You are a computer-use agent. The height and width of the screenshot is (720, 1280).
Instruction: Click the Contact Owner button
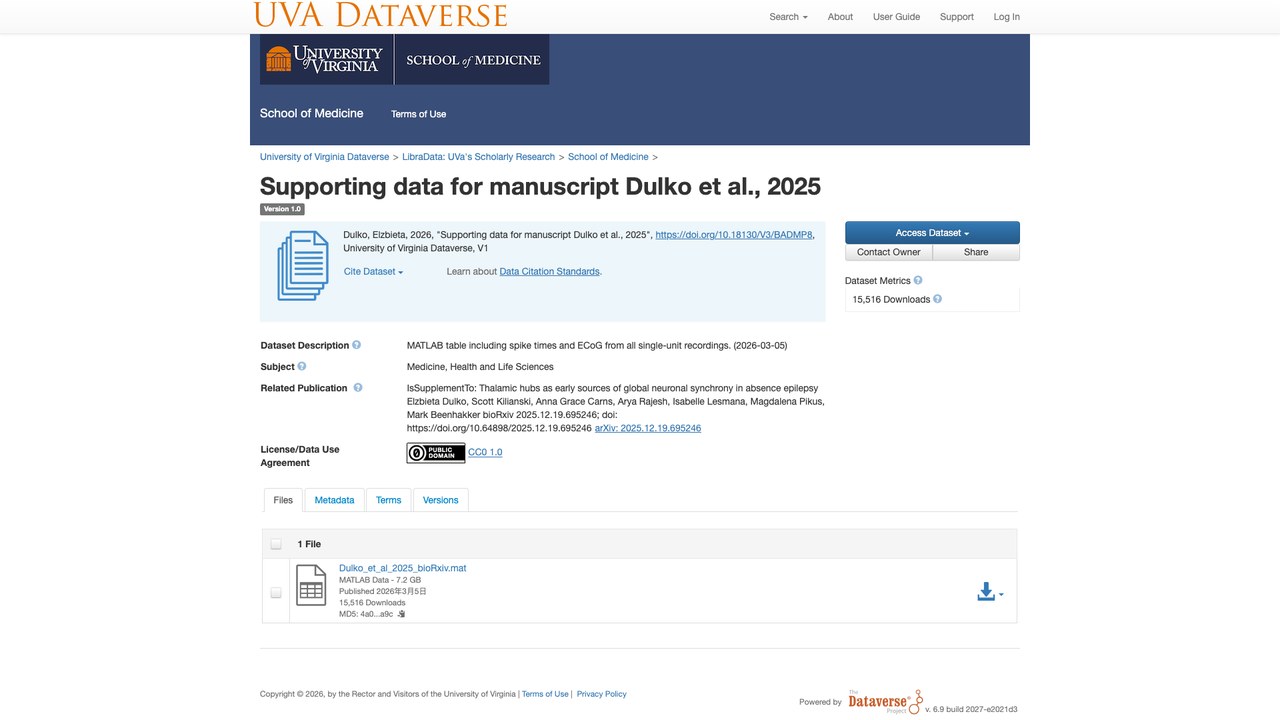[888, 252]
